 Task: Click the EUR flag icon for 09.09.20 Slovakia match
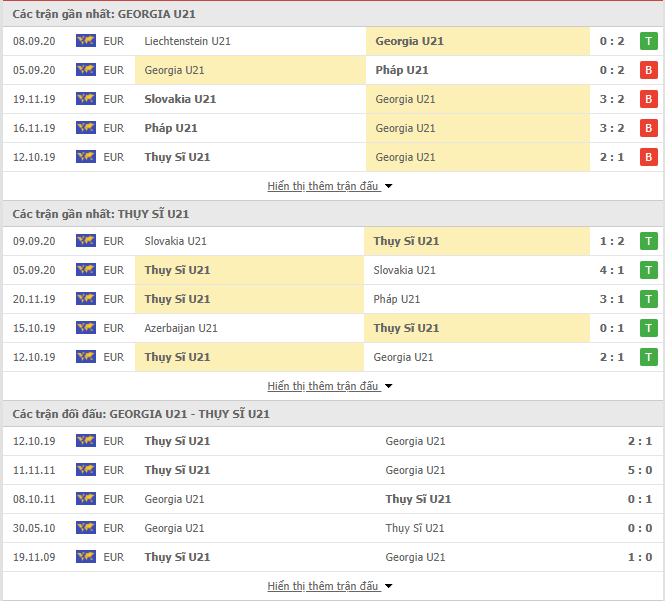[x=86, y=240]
